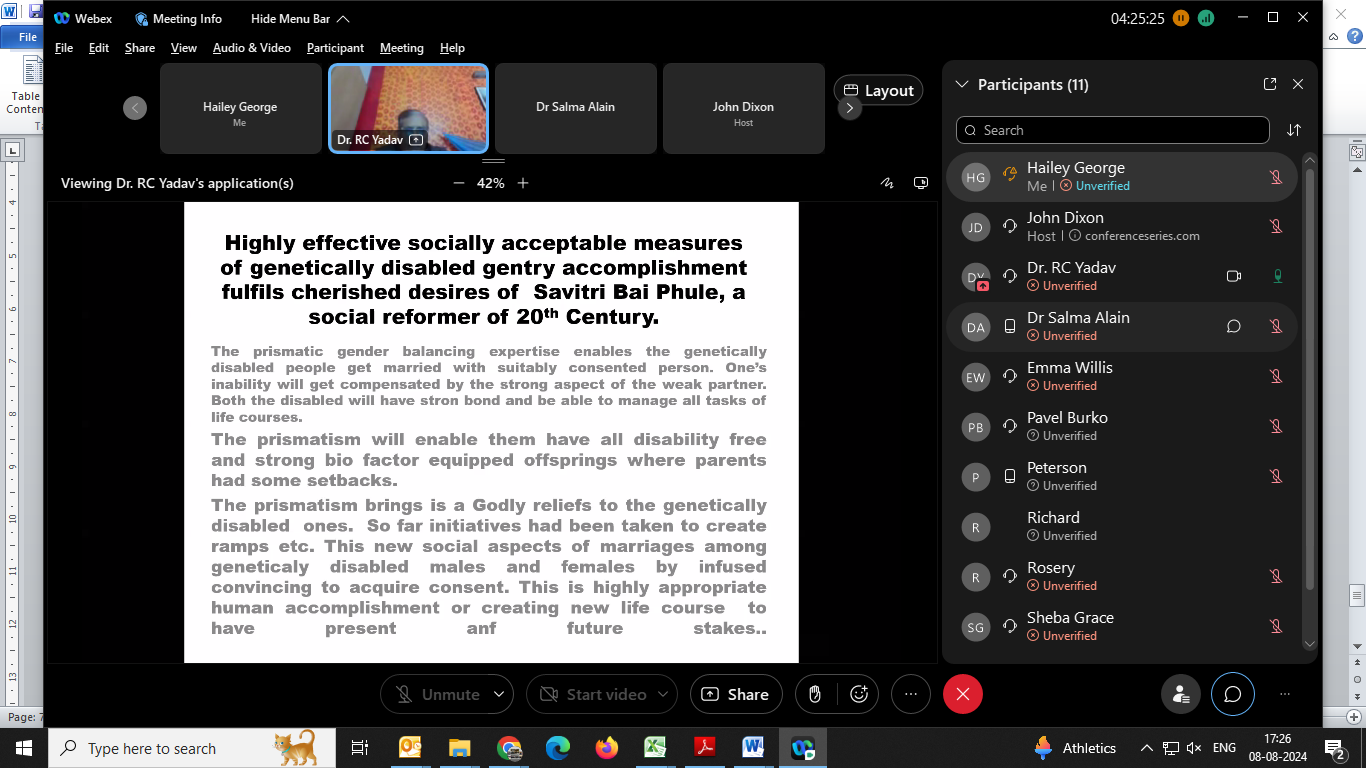Click the participants Search field
1366x768 pixels.
point(1112,130)
